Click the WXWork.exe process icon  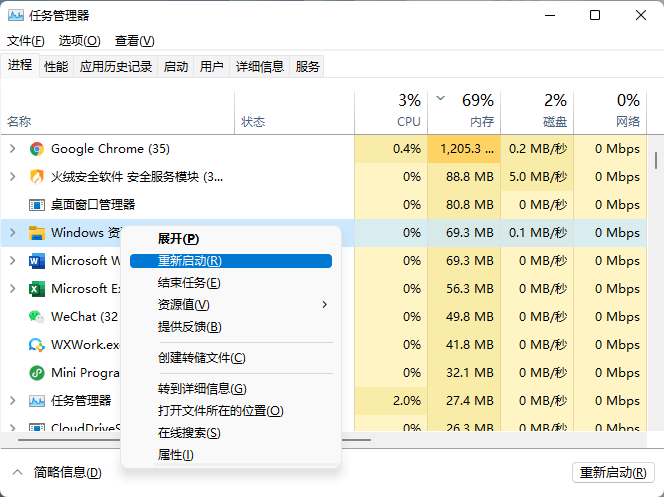tap(37, 345)
